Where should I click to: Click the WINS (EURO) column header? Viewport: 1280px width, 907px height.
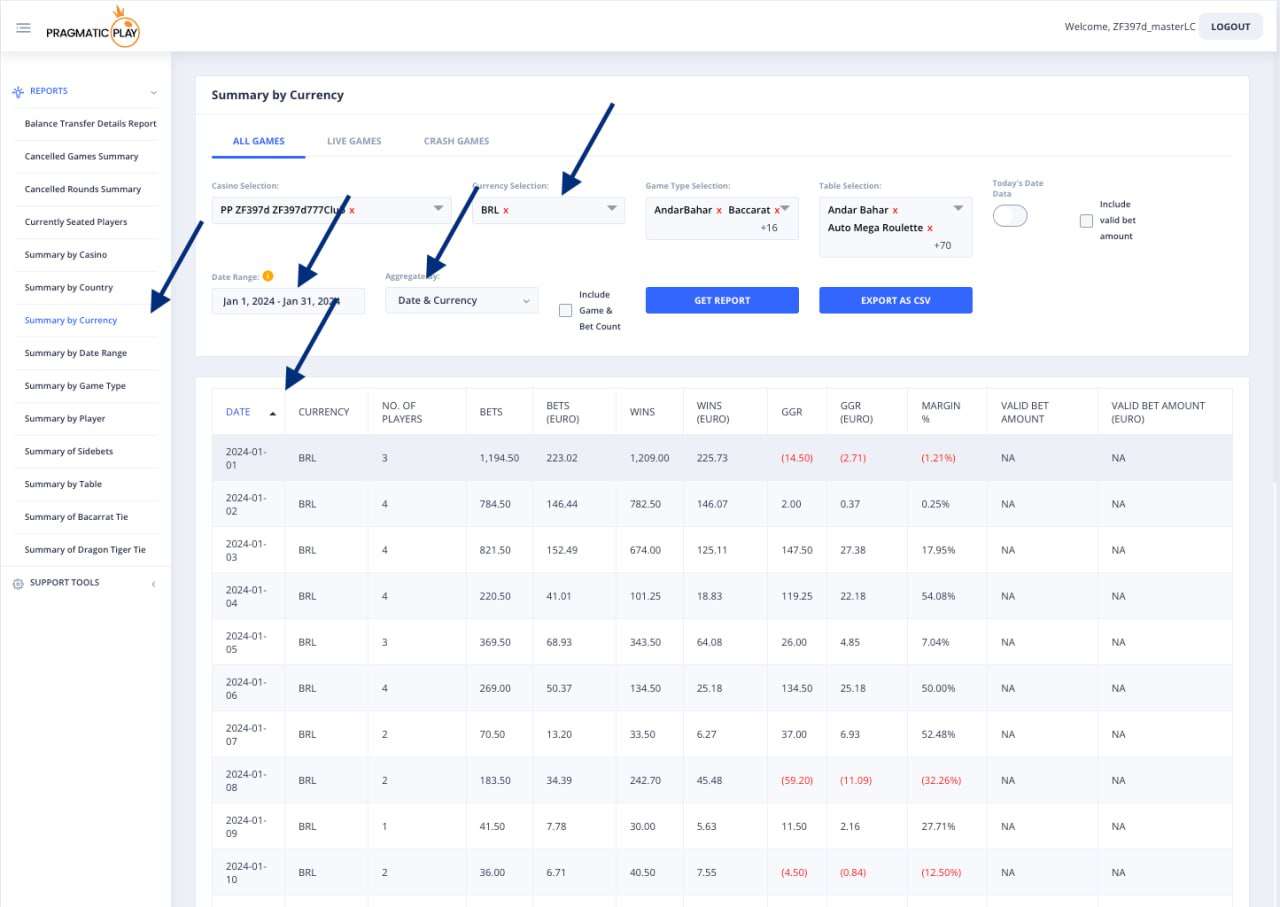(x=715, y=412)
